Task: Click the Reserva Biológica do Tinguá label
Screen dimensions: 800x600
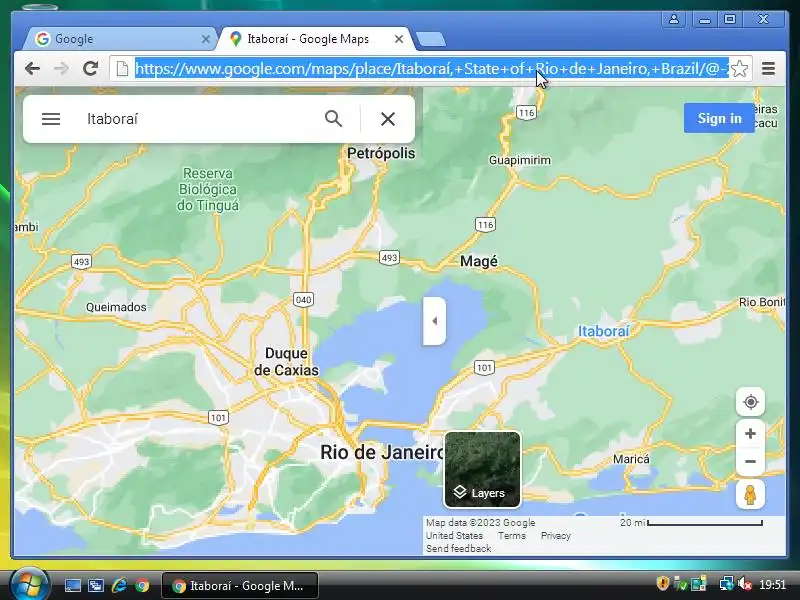Action: pyautogui.click(x=208, y=189)
